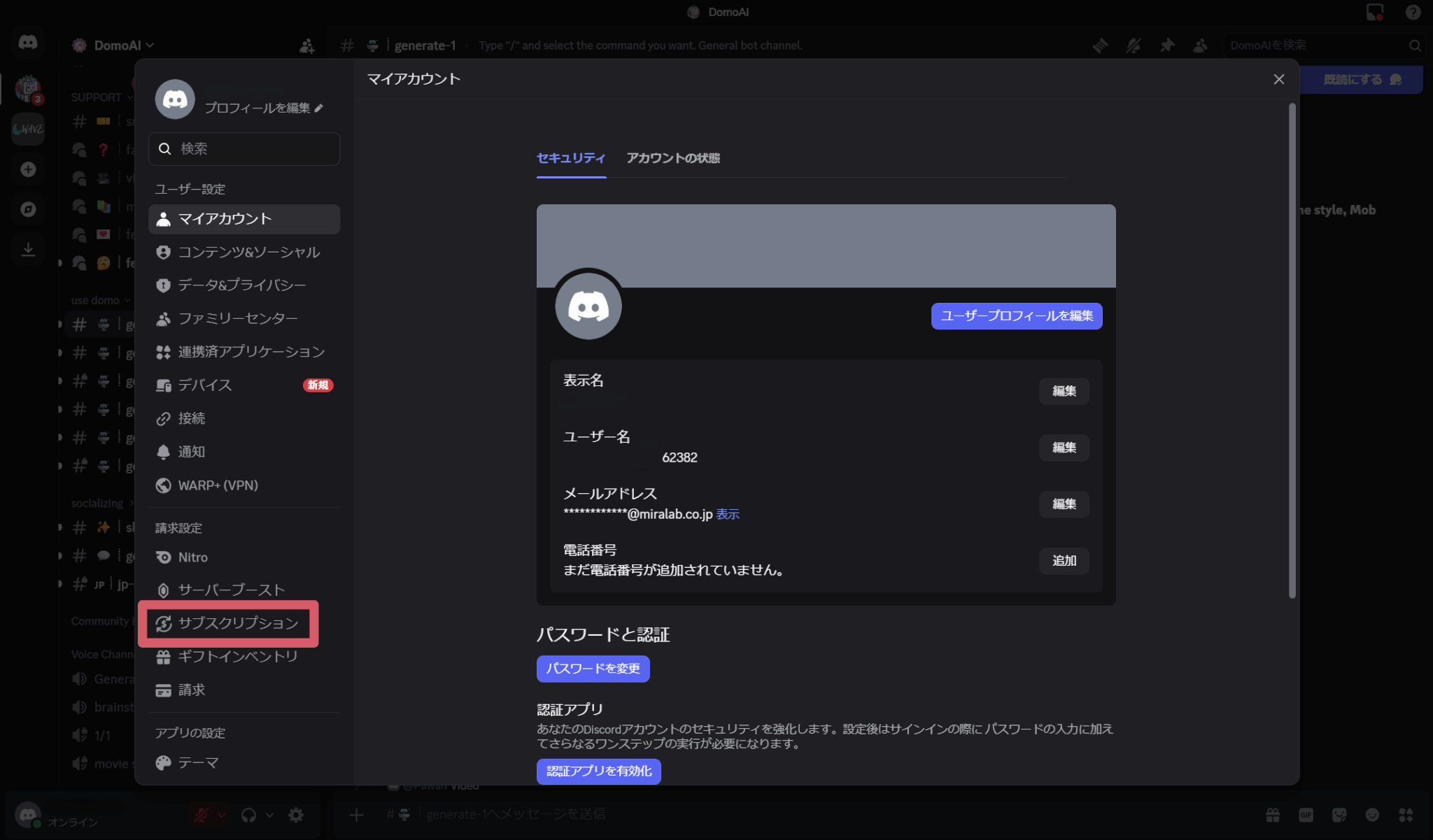Screen dimensions: 1433x840
Task: Show the masked email address
Action: [x=728, y=514]
